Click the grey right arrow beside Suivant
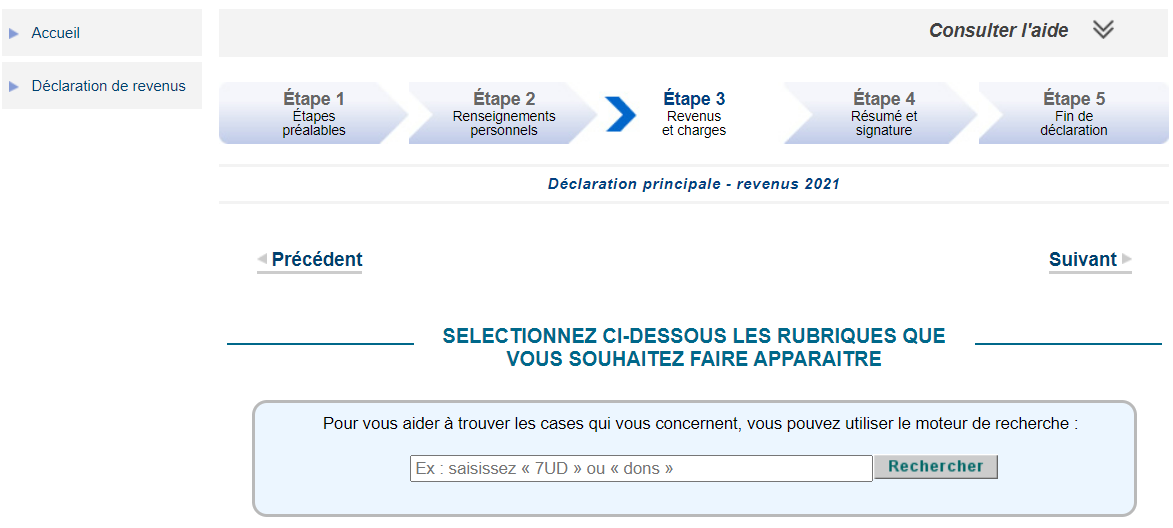The height and width of the screenshot is (528, 1173). click(1127, 260)
